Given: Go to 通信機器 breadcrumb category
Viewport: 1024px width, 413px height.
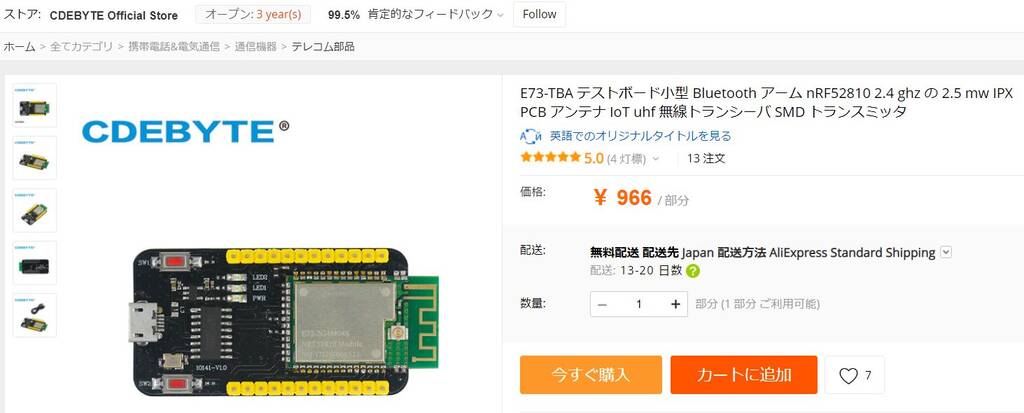Looking at the screenshot, I should (x=255, y=46).
